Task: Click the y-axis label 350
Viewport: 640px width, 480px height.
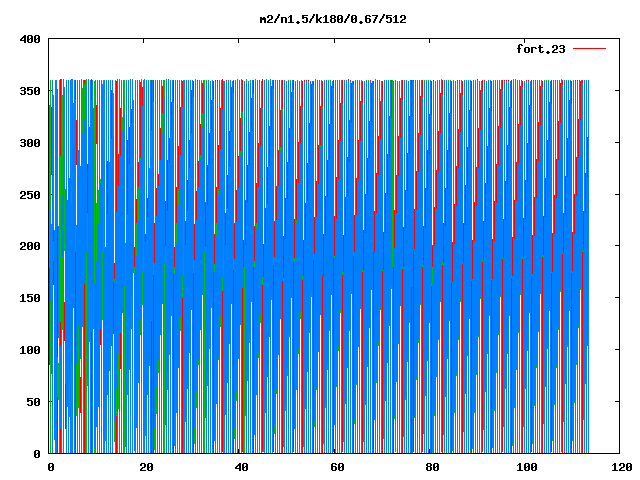Action: [x=30, y=91]
